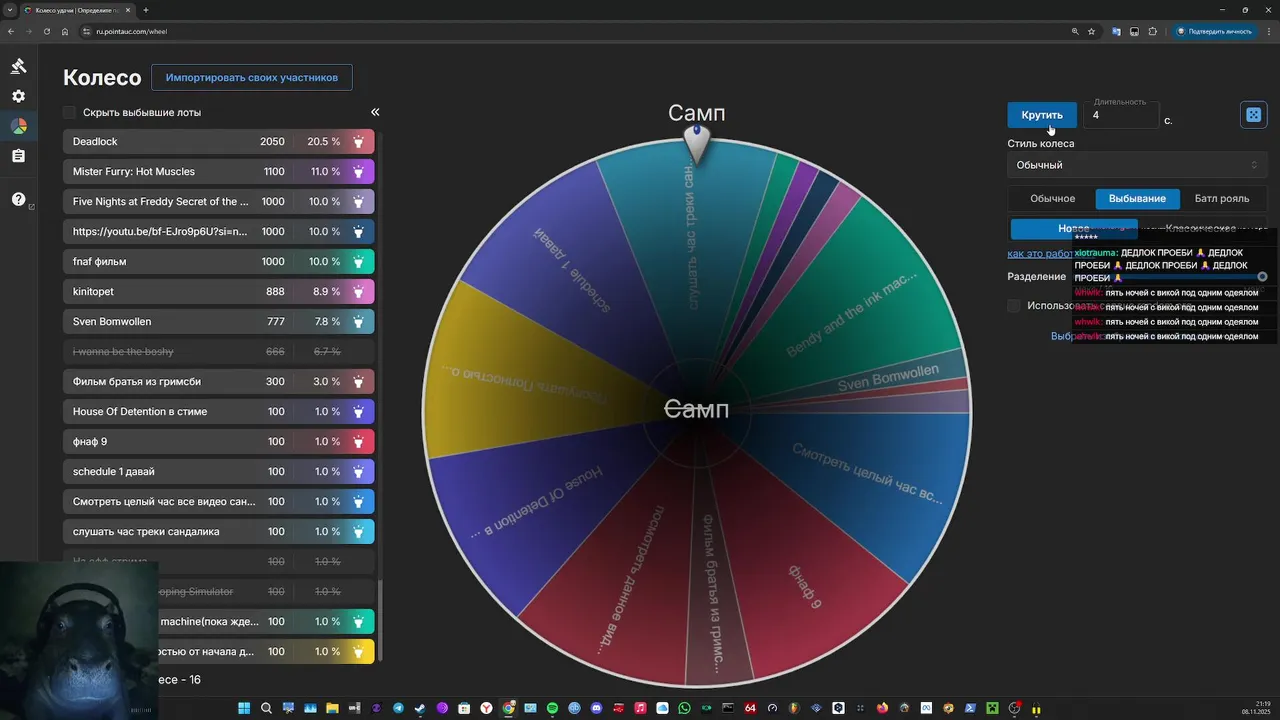Open settings gear in left sidebar

click(18, 96)
